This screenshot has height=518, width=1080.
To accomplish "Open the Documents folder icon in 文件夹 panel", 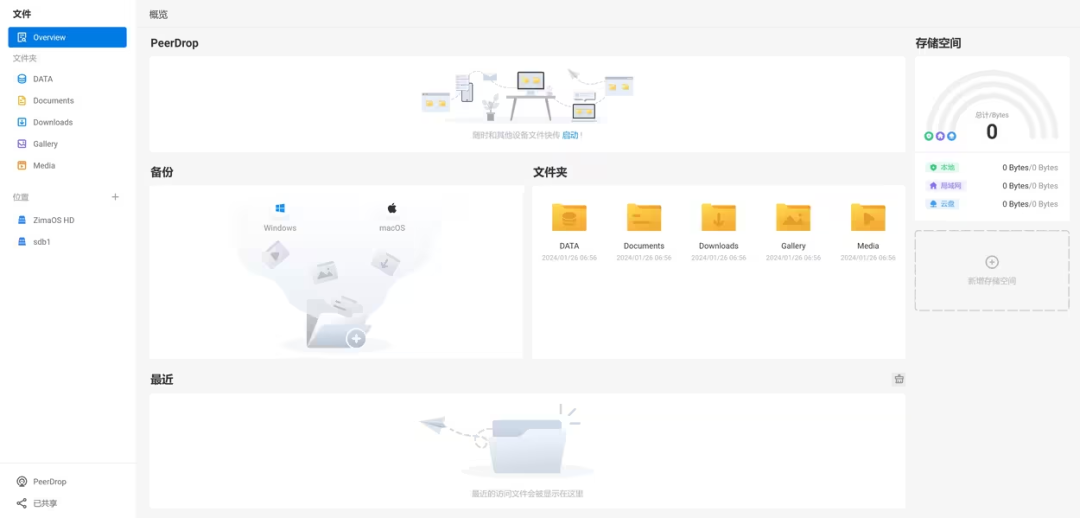I will click(643, 217).
